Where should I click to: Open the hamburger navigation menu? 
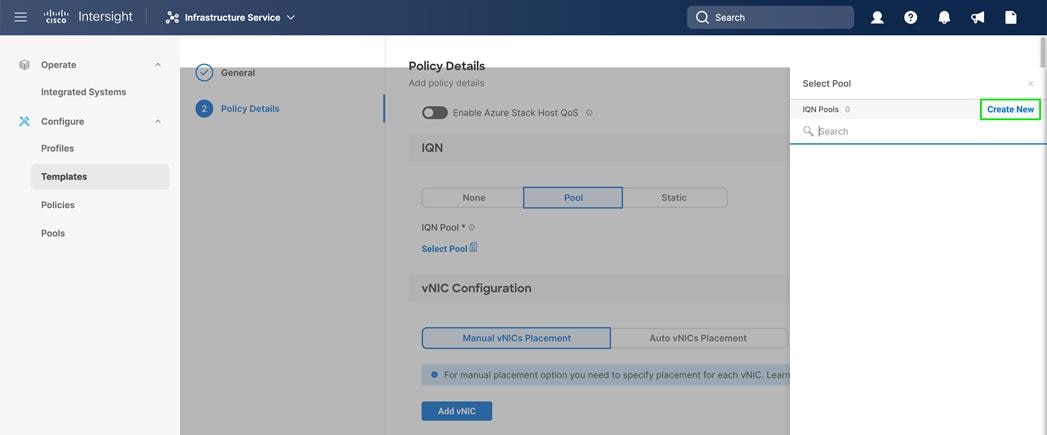pos(21,17)
